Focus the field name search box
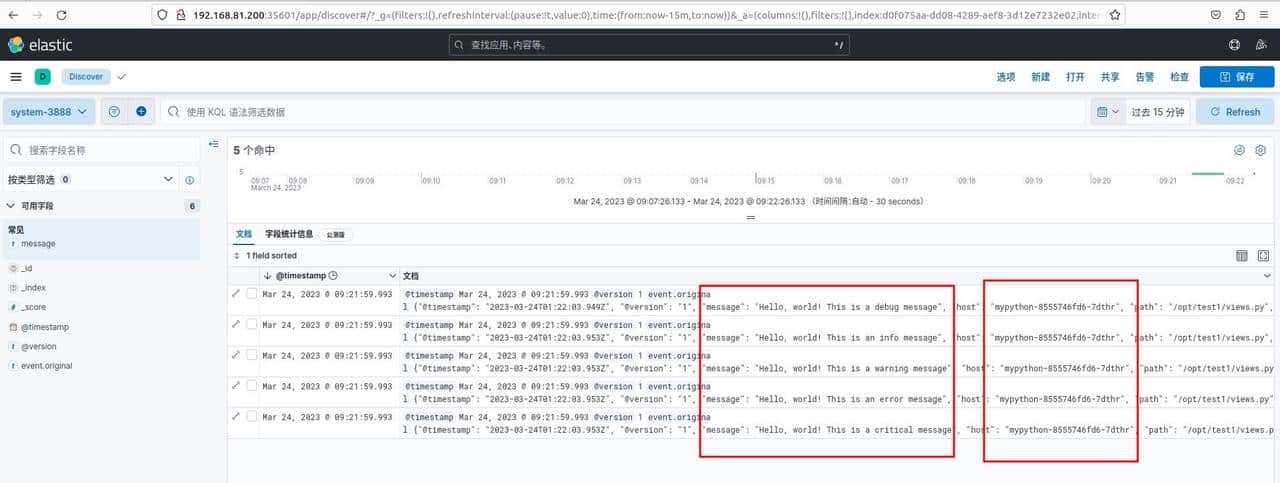The image size is (1280, 483). tap(100, 150)
